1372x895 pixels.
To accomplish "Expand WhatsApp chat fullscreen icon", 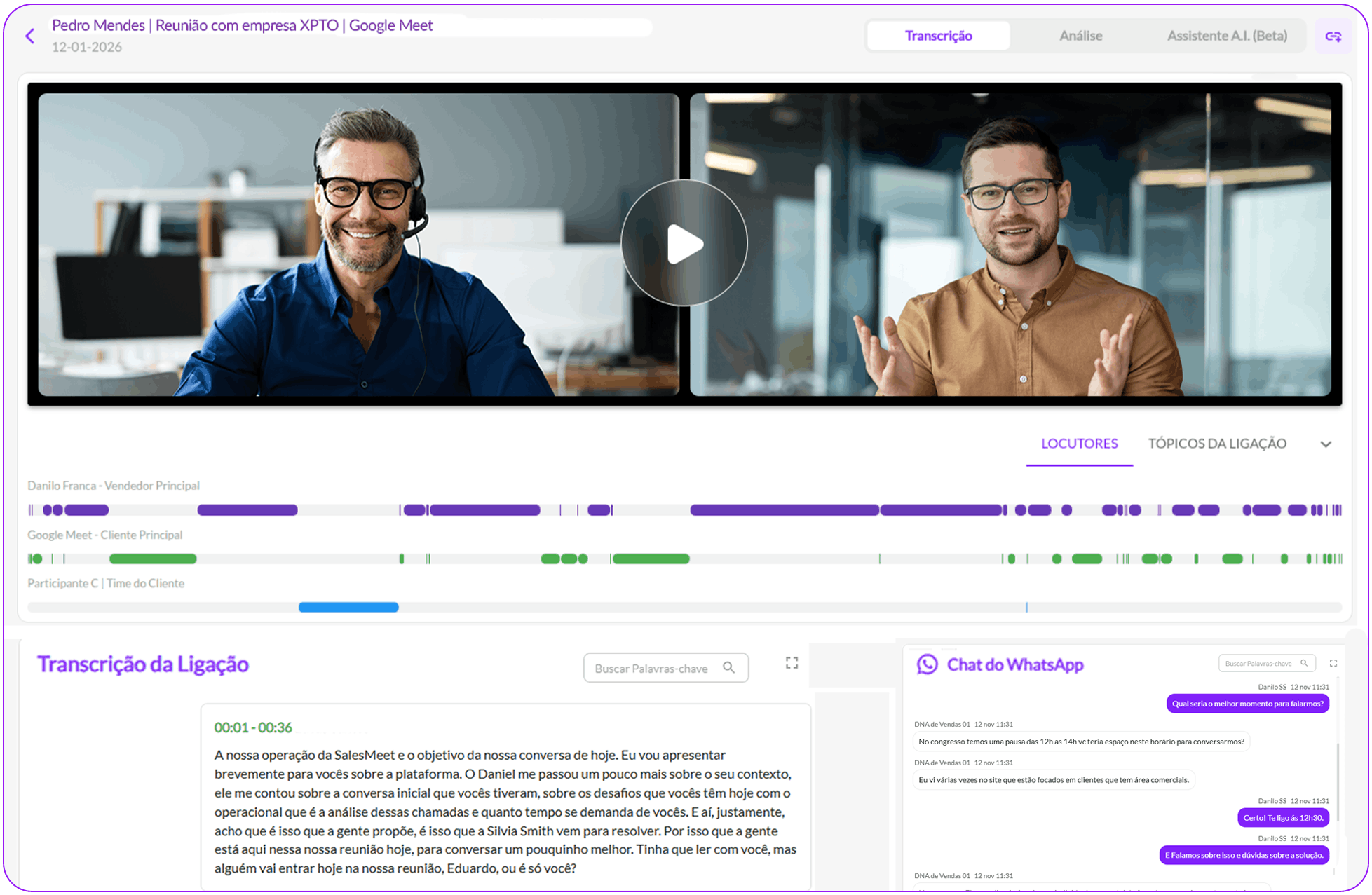I will 1333,663.
